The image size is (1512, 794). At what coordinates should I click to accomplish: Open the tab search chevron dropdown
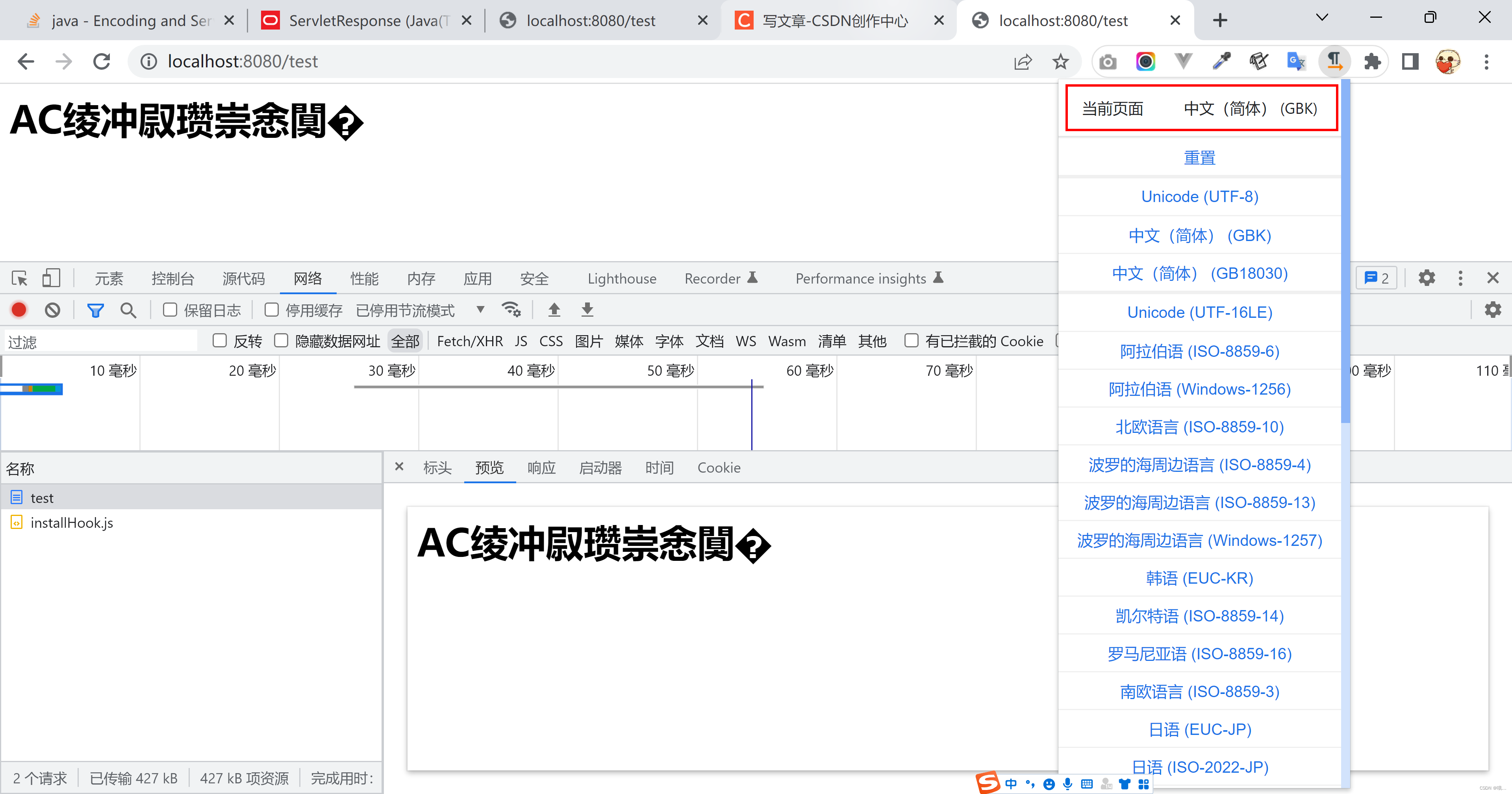[x=1322, y=18]
